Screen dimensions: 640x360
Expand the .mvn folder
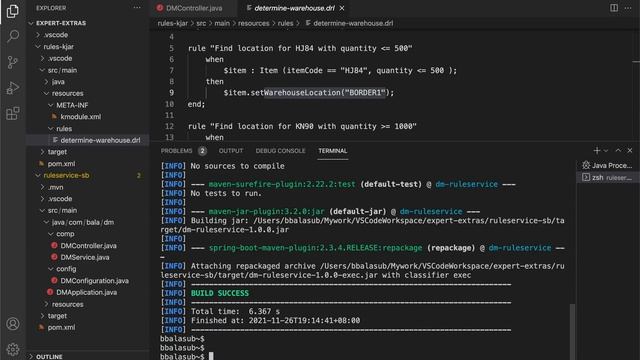coord(55,187)
